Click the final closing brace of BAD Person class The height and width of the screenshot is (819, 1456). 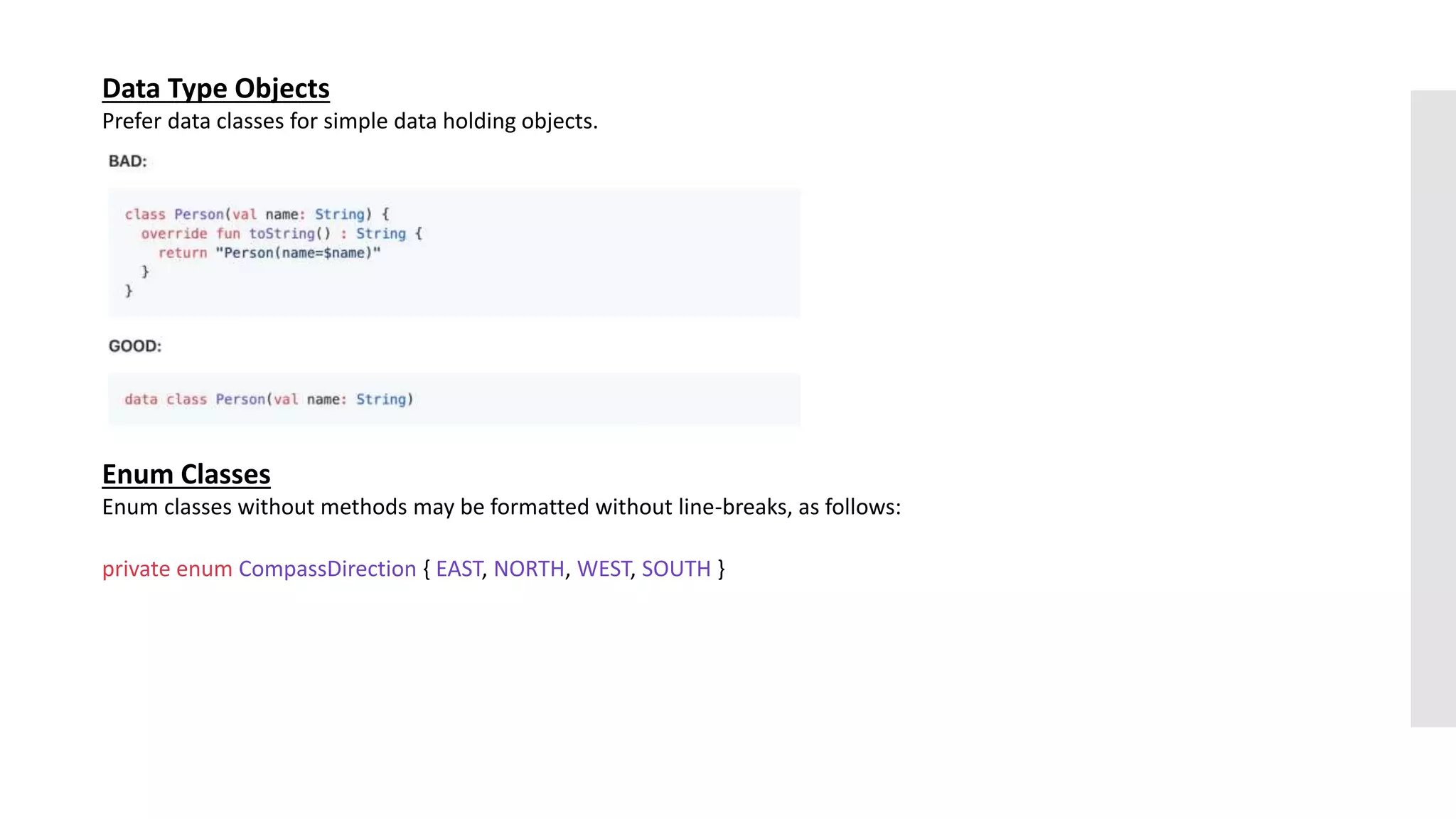coord(129,291)
